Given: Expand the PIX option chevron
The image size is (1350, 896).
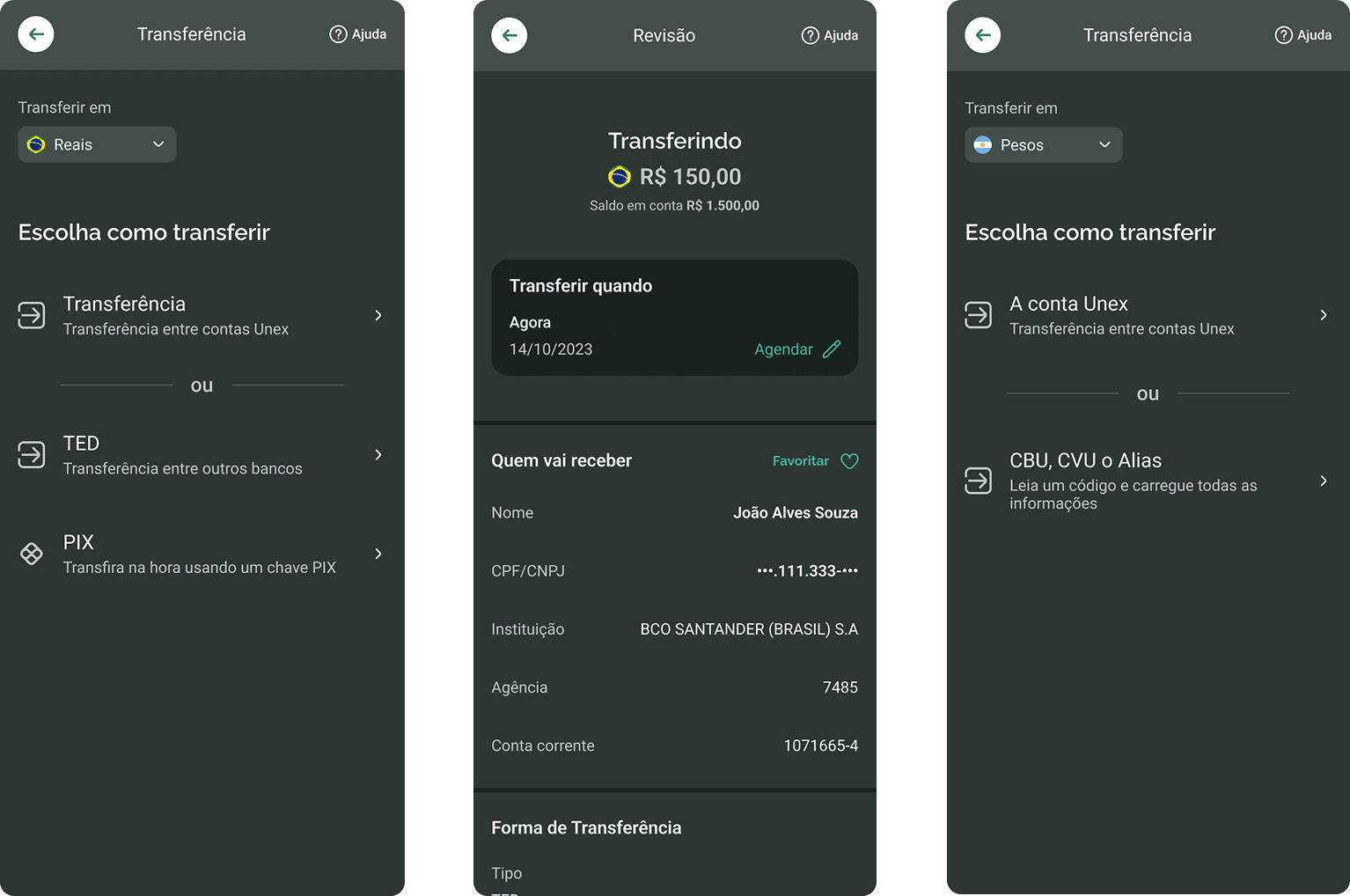Looking at the screenshot, I should pos(378,554).
